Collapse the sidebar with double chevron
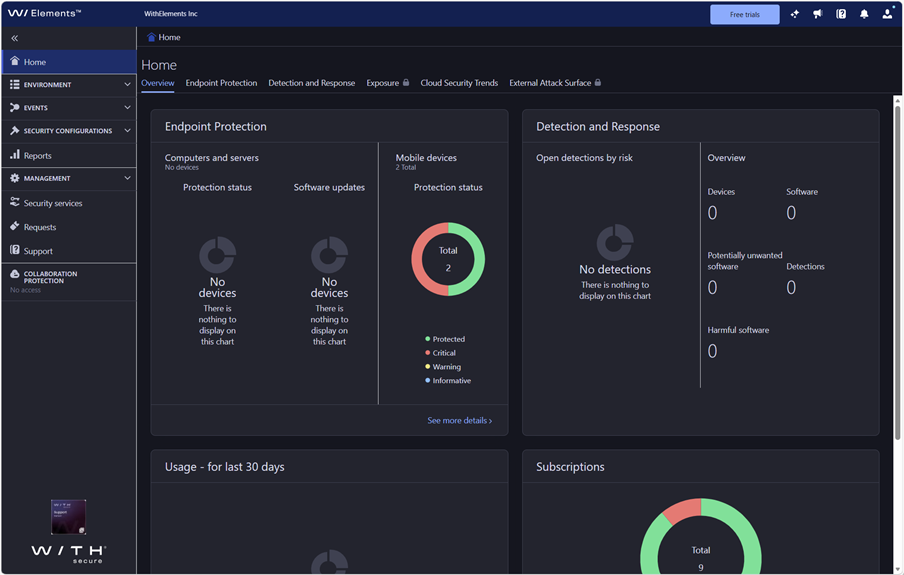The height and width of the screenshot is (575, 904). [x=14, y=38]
